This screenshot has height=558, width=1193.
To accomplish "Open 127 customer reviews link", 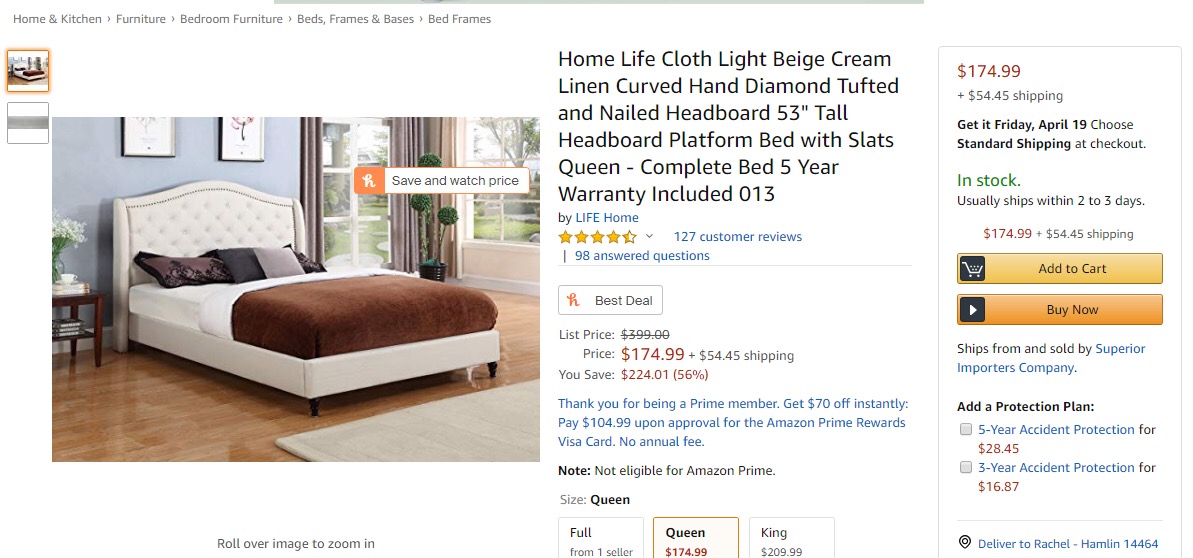I will (737, 237).
